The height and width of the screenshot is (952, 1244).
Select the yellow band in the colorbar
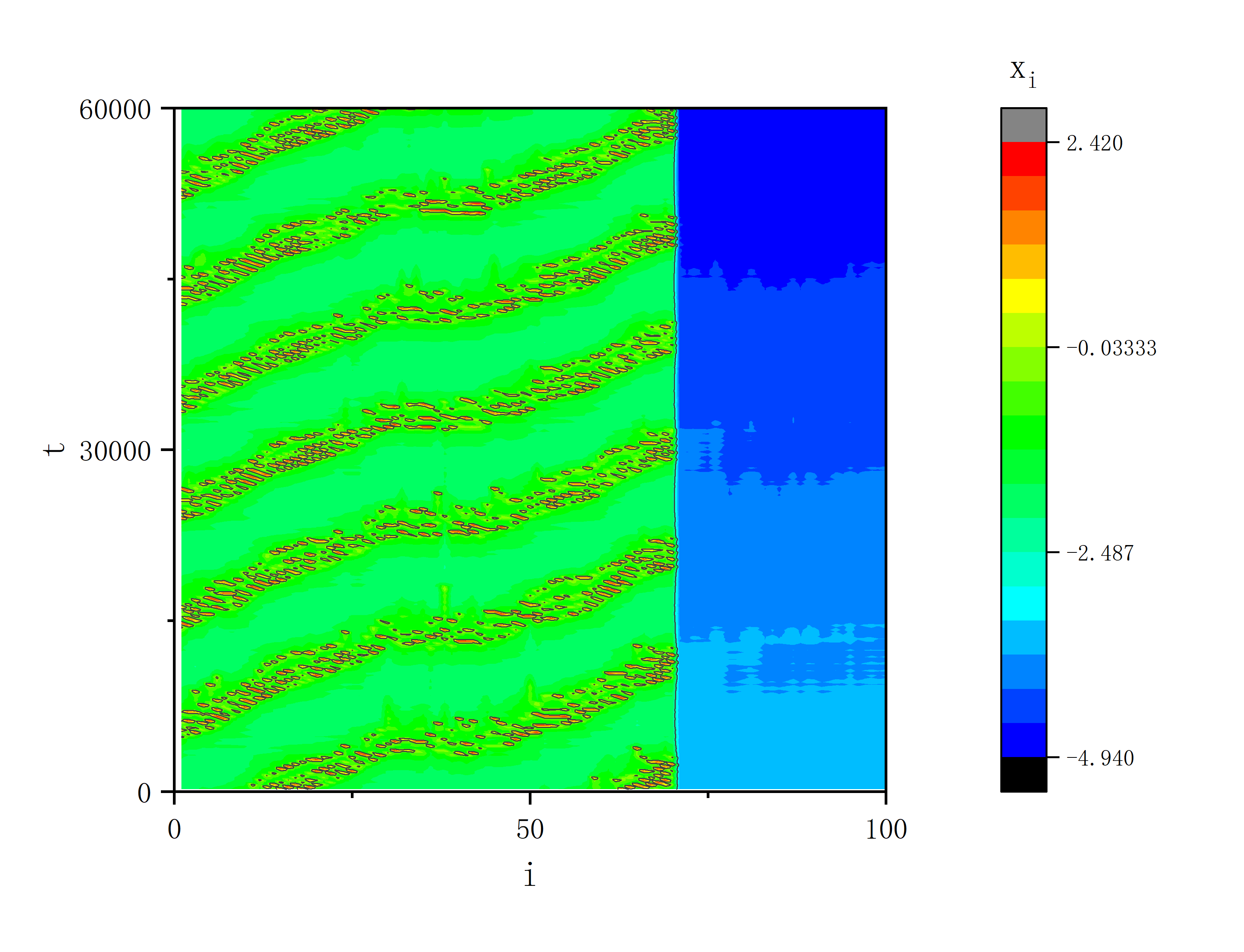click(1024, 296)
